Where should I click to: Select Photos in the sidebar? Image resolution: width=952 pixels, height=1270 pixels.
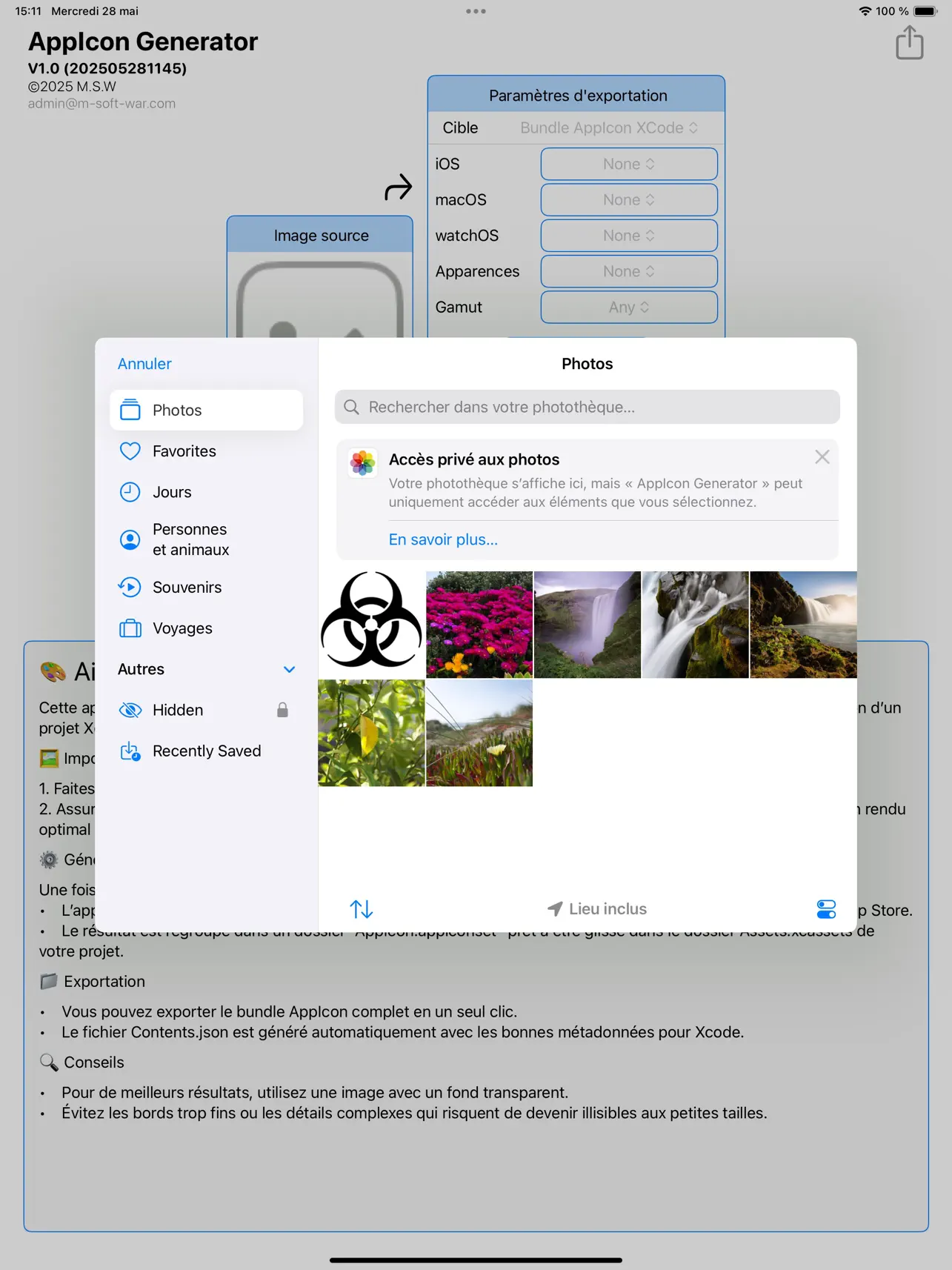[206, 410]
